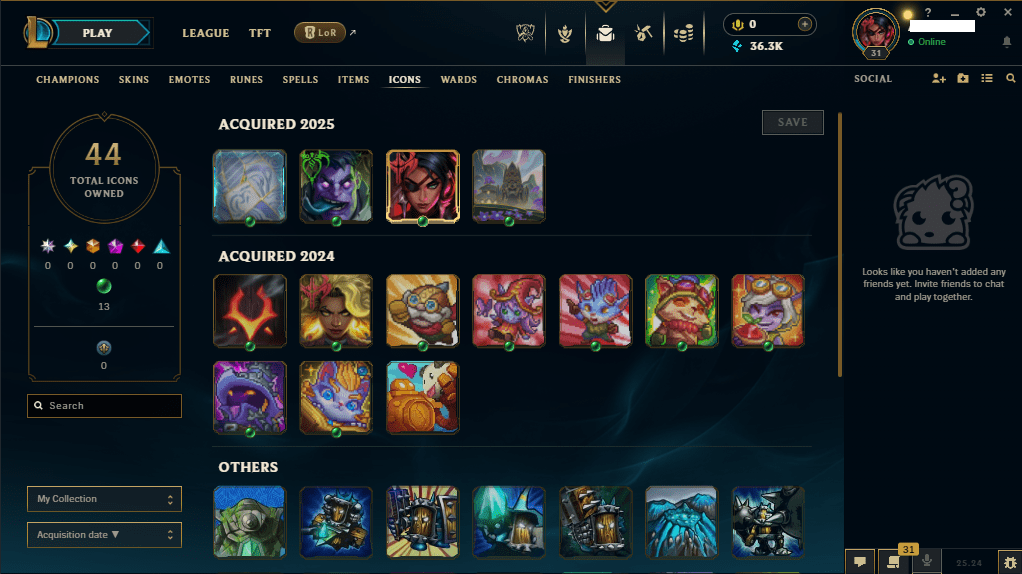The height and width of the screenshot is (574, 1022).
Task: Open the Store coins icon
Action: coord(683,33)
